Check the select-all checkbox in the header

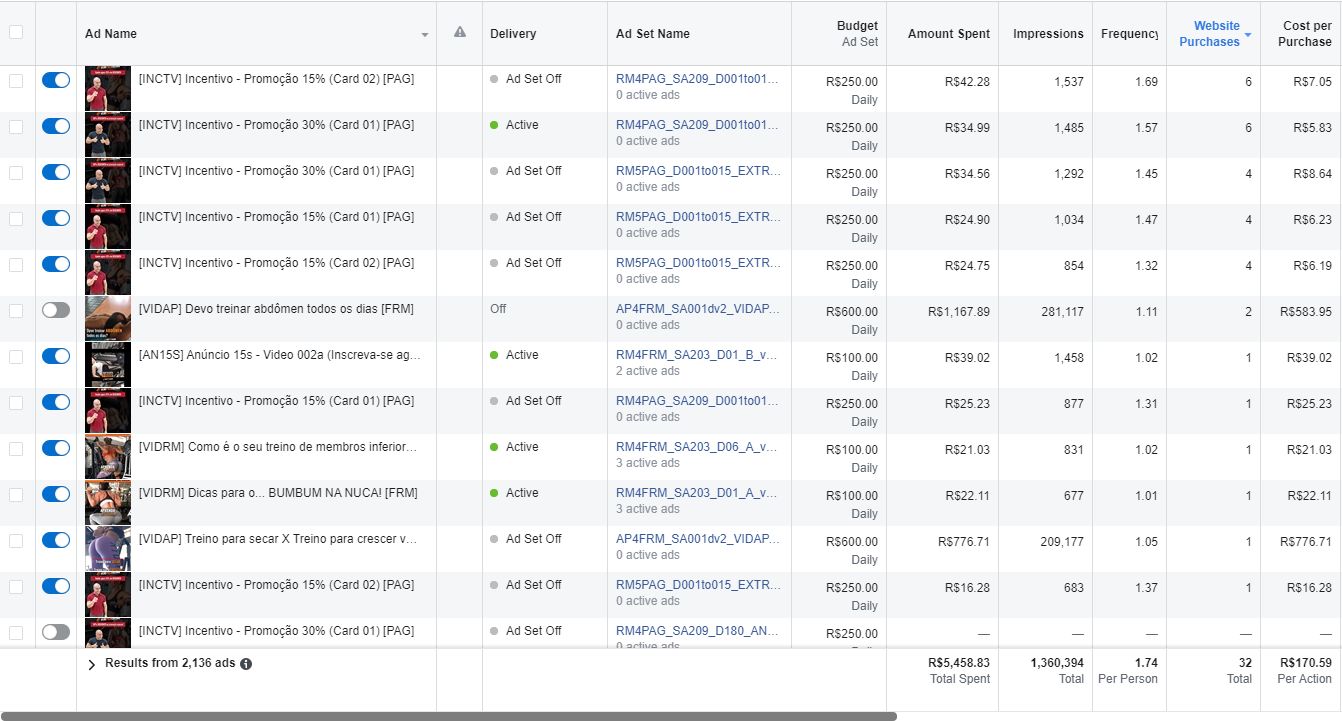pyautogui.click(x=16, y=32)
